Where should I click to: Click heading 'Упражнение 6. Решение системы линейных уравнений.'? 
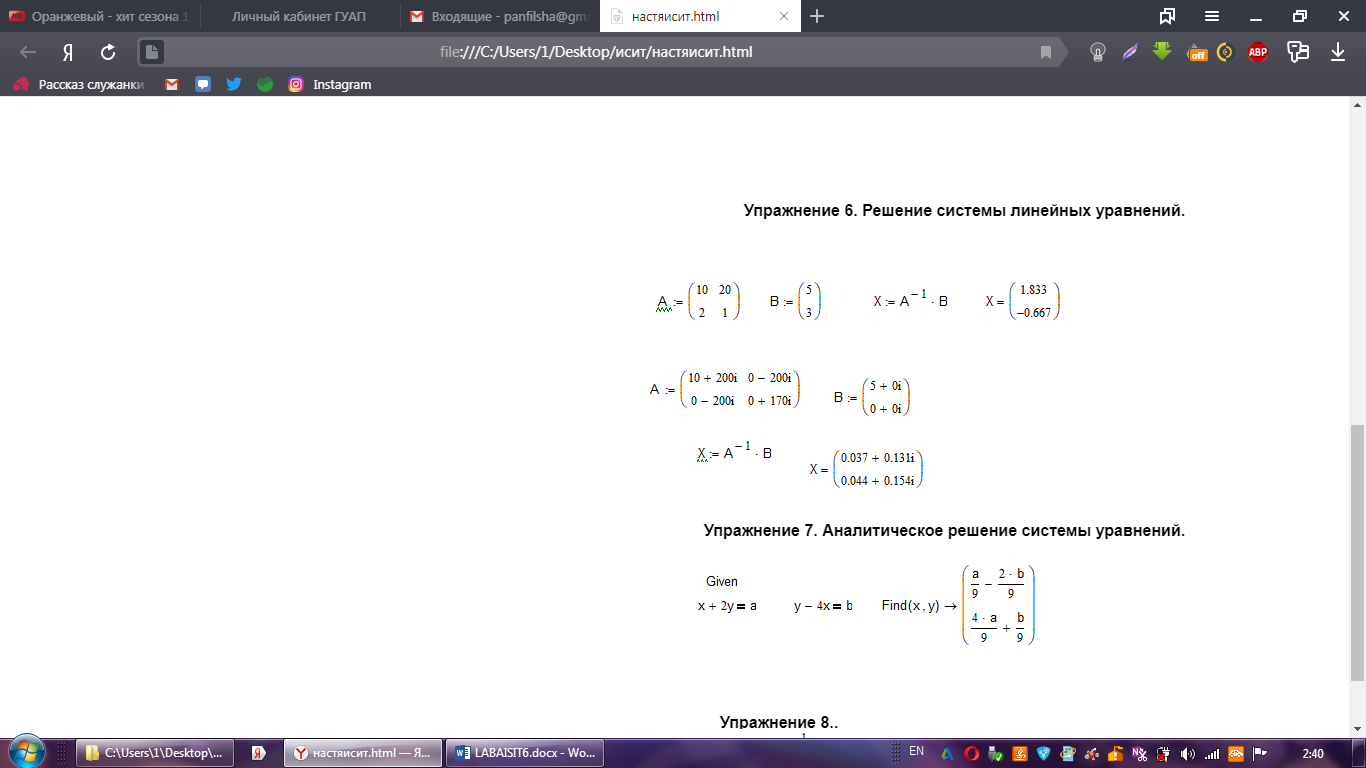coord(964,210)
